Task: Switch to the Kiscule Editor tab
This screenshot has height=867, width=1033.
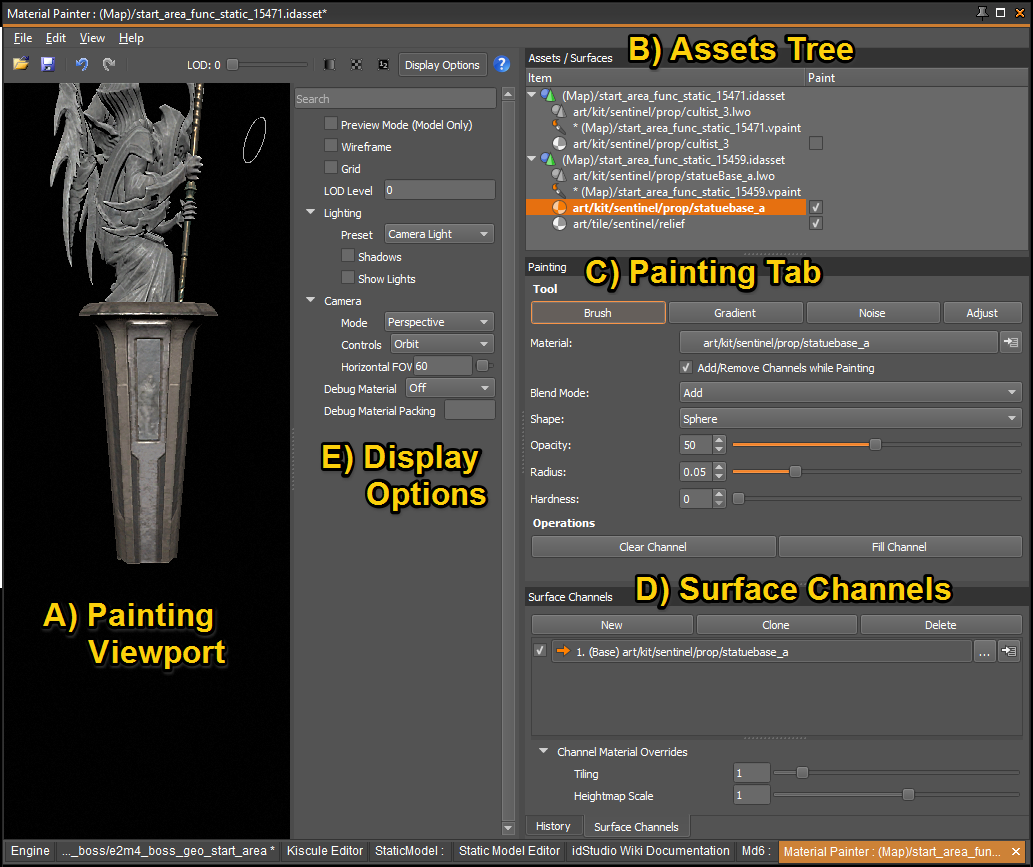Action: 325,851
